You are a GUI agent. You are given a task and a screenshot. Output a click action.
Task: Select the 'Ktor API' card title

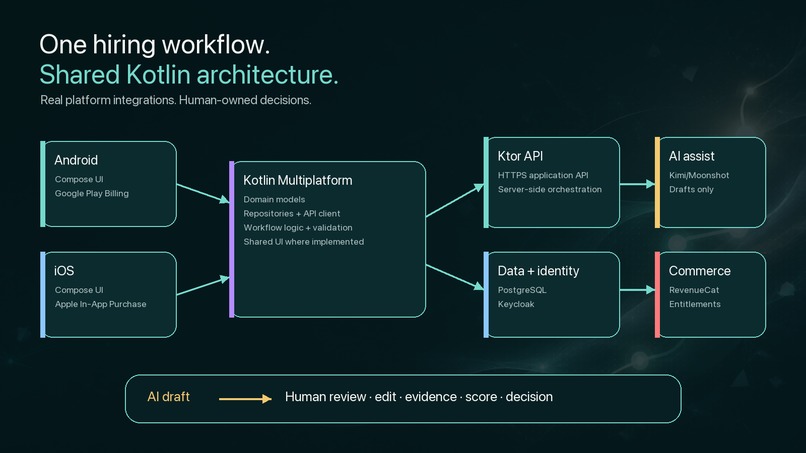tap(520, 156)
